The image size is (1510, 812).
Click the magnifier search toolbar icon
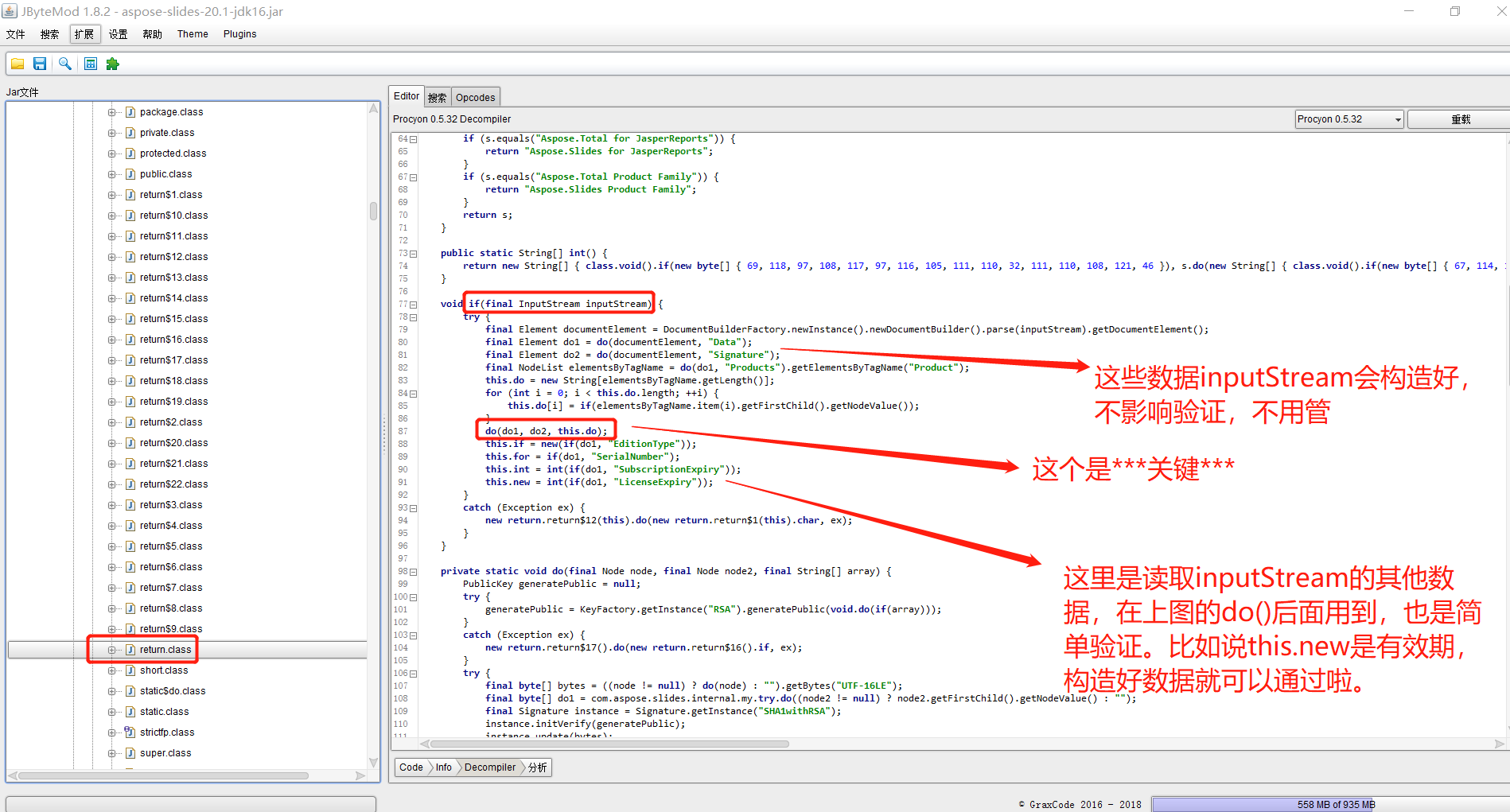65,64
